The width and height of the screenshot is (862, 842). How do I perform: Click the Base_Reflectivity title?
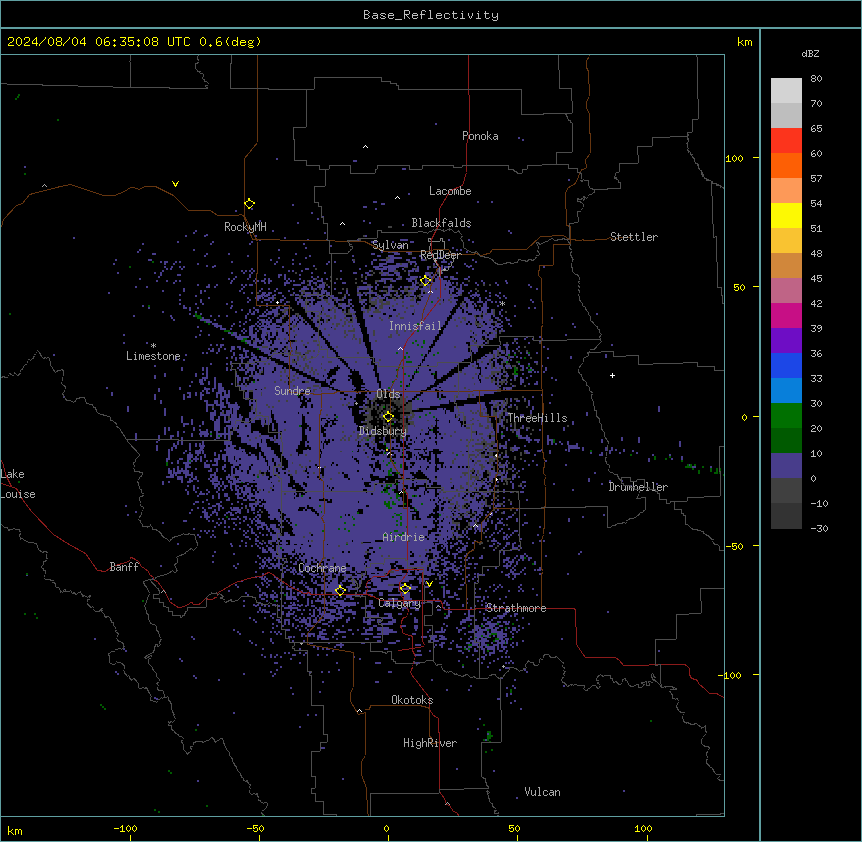431,15
